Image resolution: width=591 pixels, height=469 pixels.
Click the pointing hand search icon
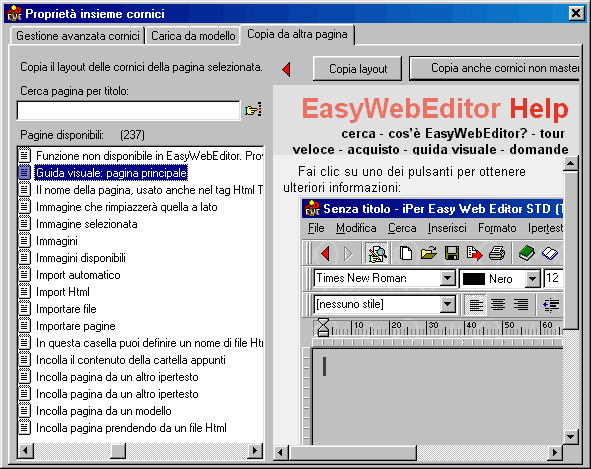click(x=253, y=110)
